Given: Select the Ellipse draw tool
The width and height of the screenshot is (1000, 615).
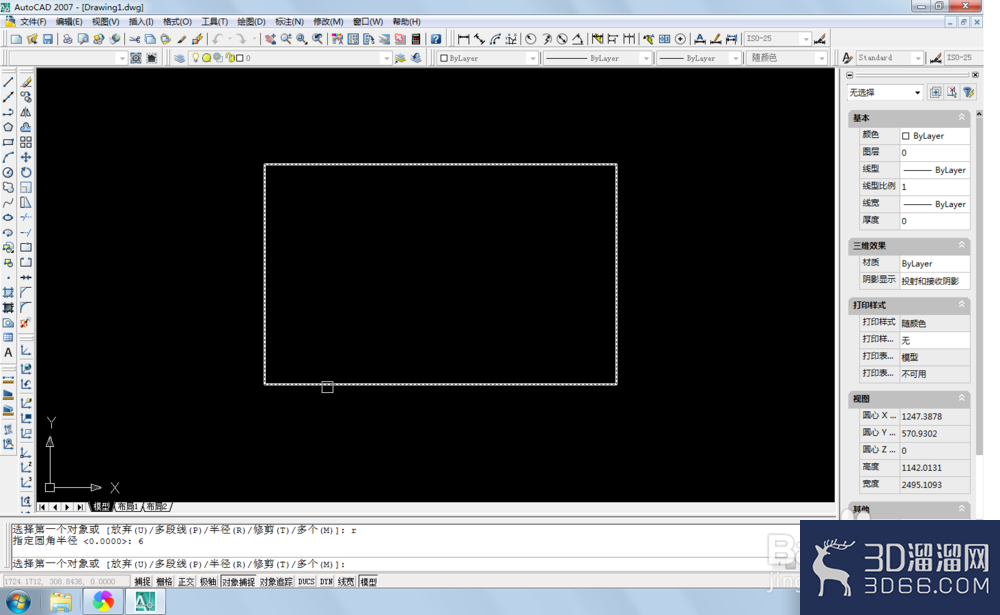Looking at the screenshot, I should (x=8, y=218).
